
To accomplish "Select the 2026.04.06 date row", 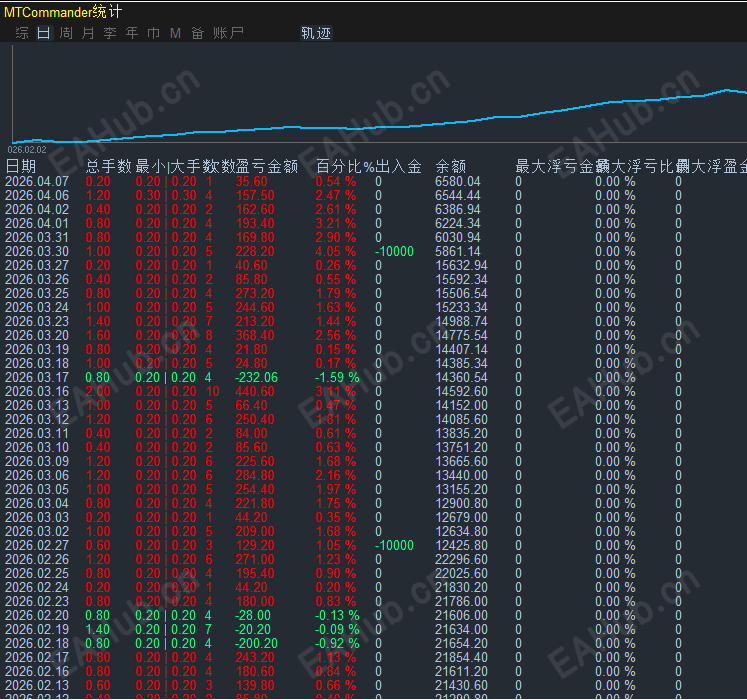I will pos(37,195).
